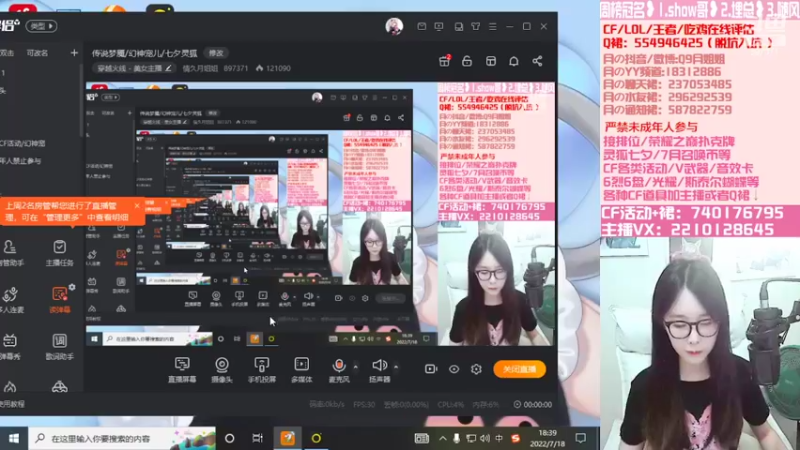Share the stream via share icon
This screenshot has height=450, width=800.
(537, 61)
